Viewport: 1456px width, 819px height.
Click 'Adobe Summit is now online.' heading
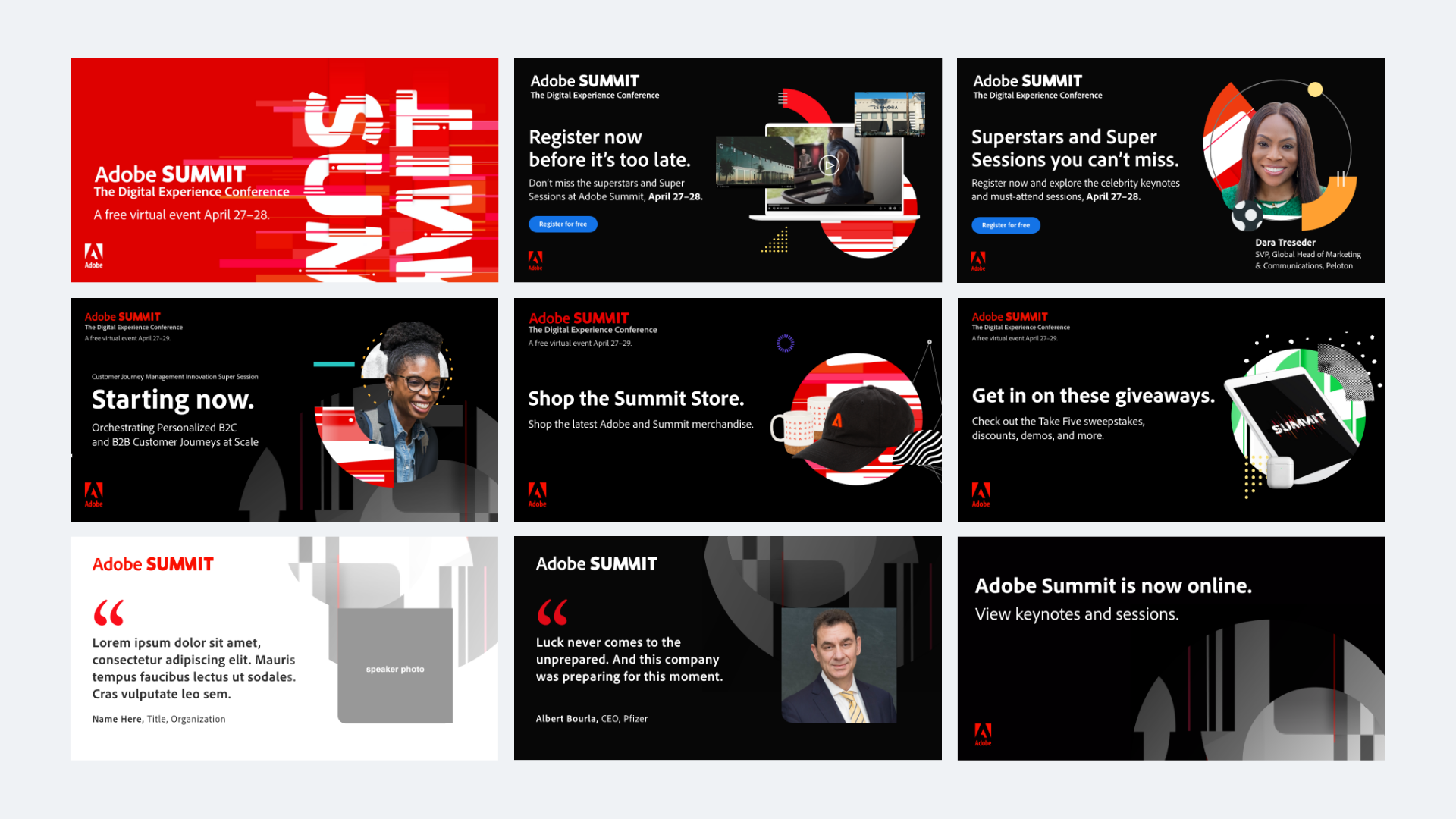[1113, 585]
